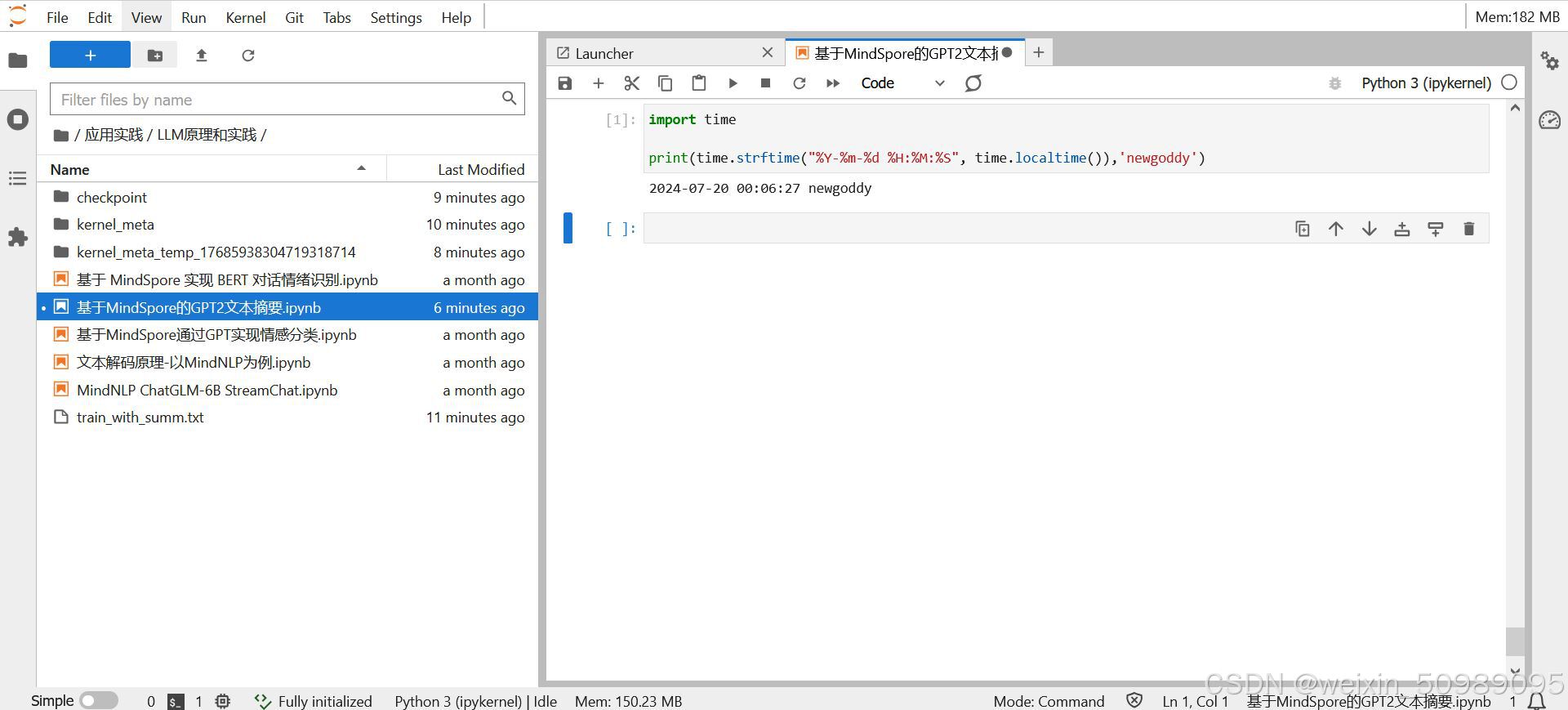Open the Run menu
Viewport: 1568px width, 710px height.
[194, 17]
